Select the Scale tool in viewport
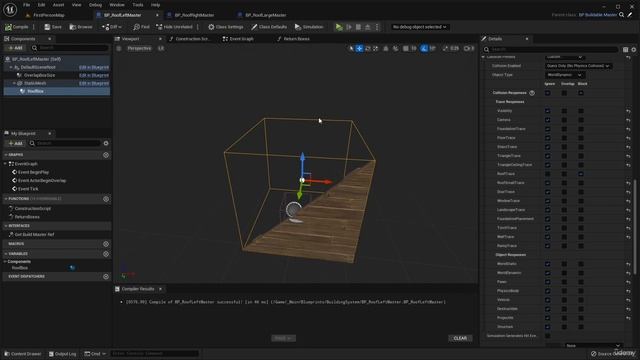640x360 pixels. click(x=375, y=49)
